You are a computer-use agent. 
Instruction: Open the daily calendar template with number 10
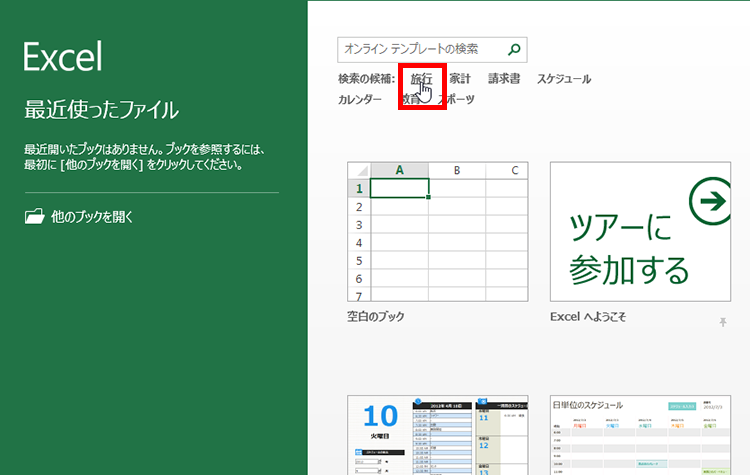click(438, 435)
